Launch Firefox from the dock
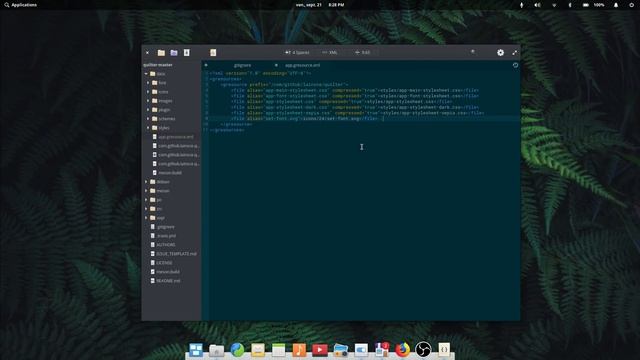640x360 pixels. coord(402,350)
